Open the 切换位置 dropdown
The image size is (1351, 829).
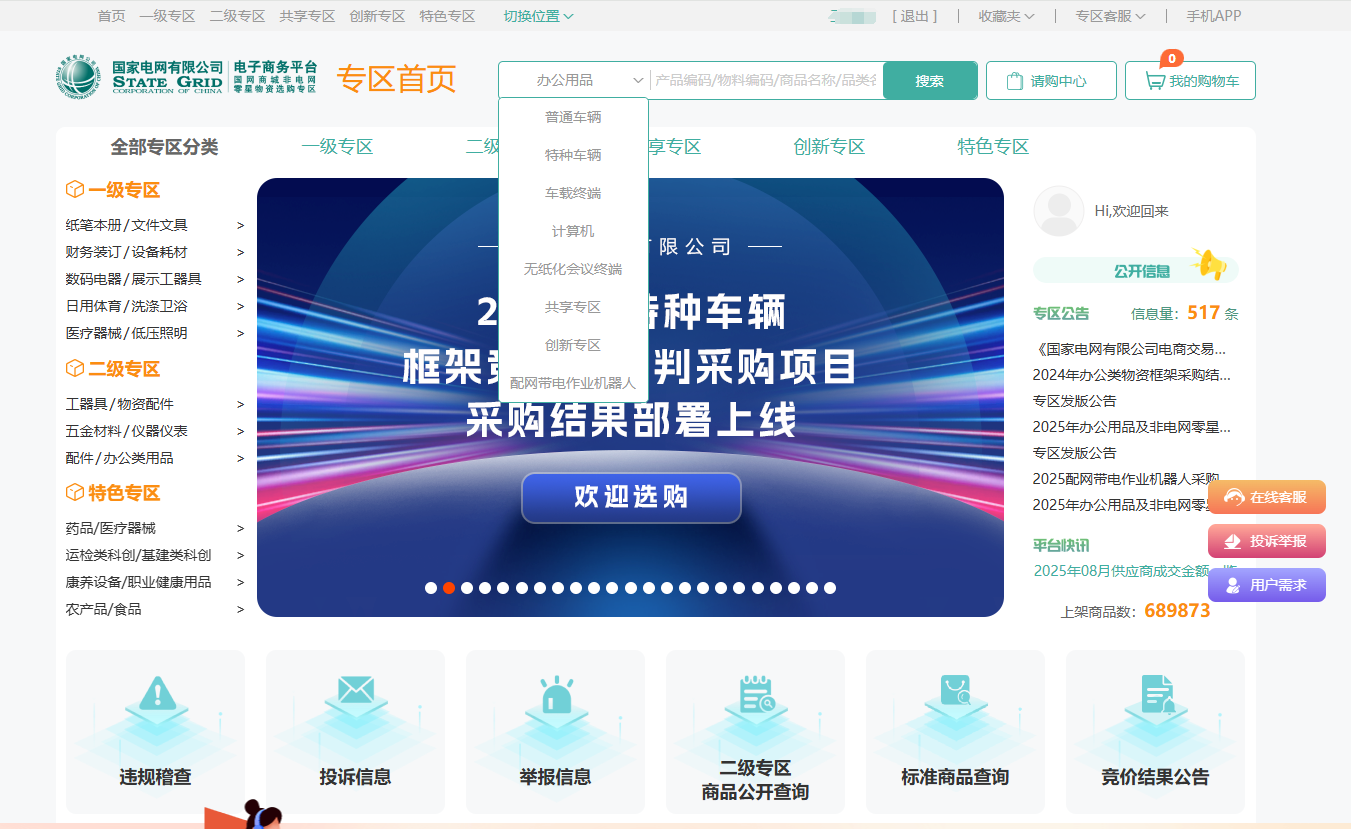click(538, 16)
